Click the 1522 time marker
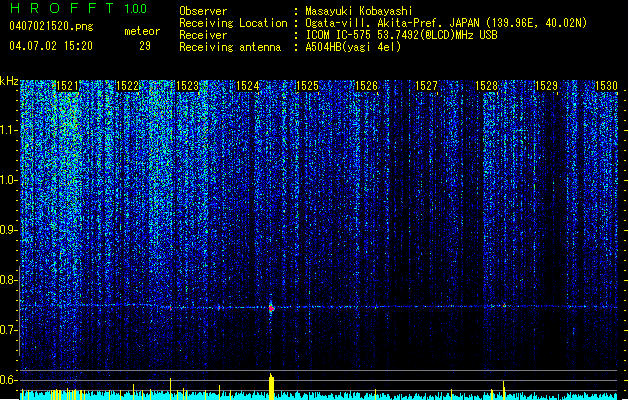The width and height of the screenshot is (629, 400). pyautogui.click(x=127, y=86)
